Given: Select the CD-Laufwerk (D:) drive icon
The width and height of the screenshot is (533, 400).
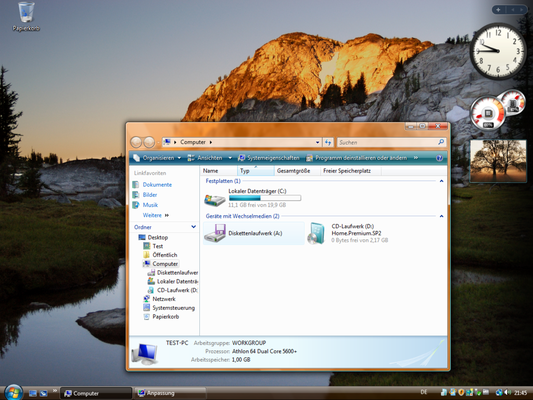Looking at the screenshot, I should pyautogui.click(x=316, y=233).
